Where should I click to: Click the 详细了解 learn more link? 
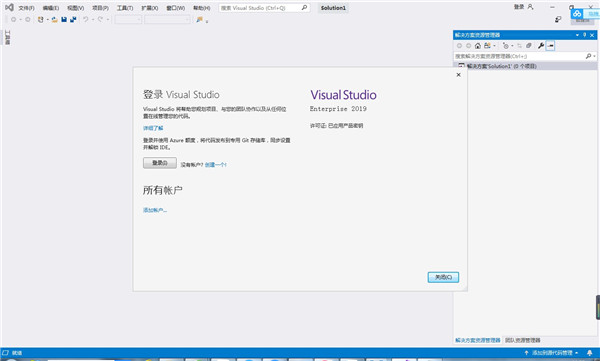coord(153,128)
